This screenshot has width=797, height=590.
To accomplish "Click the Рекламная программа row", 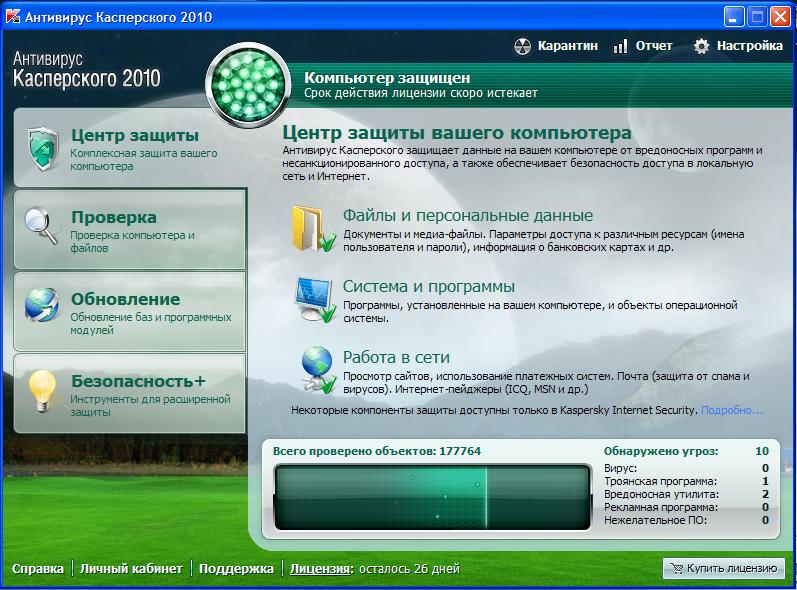I will [x=686, y=507].
